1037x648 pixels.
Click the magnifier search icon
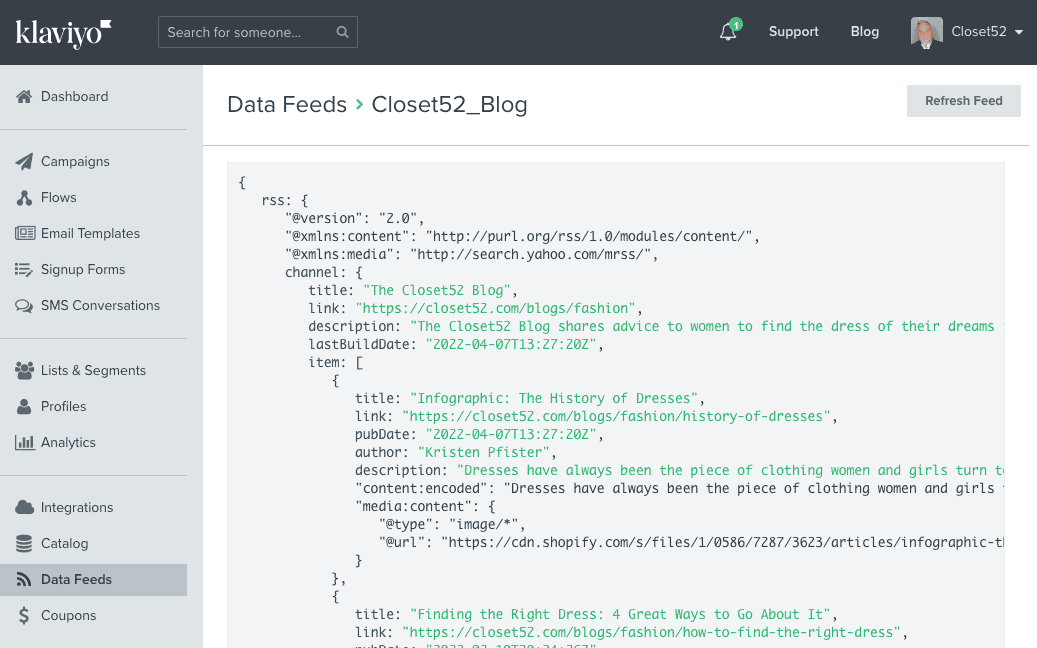[x=342, y=32]
